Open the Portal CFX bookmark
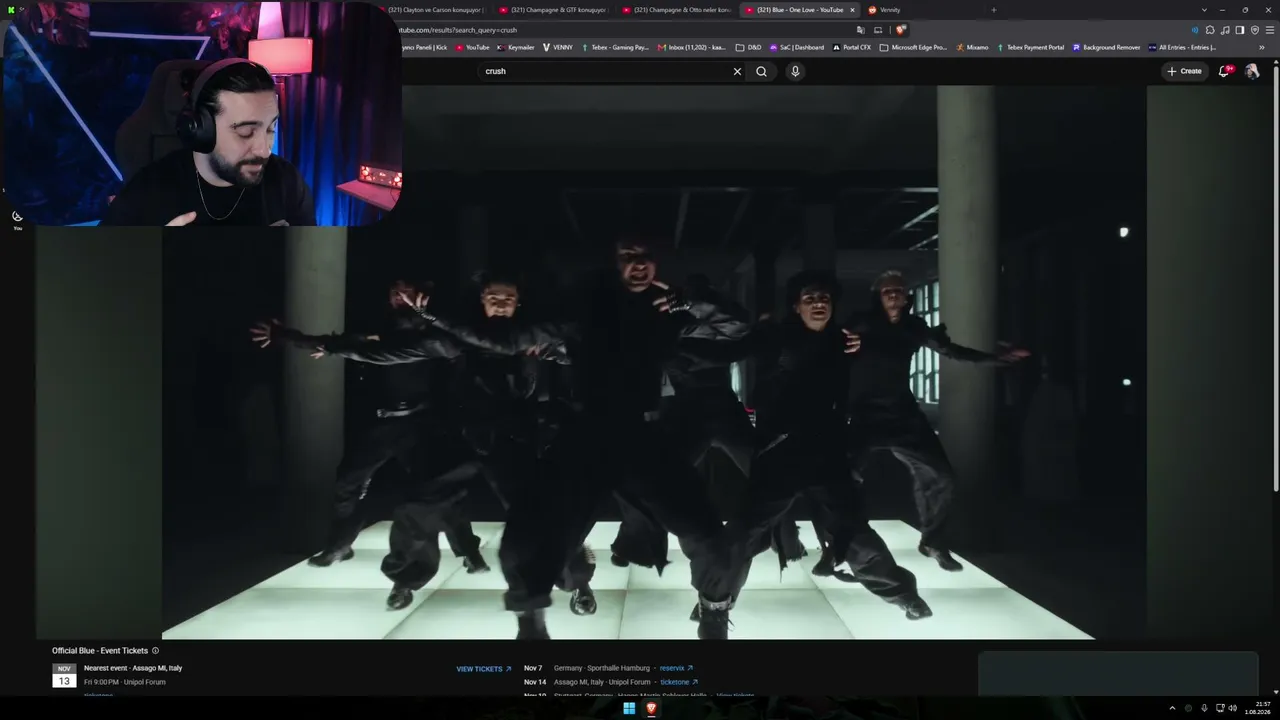The image size is (1280, 720). click(851, 47)
